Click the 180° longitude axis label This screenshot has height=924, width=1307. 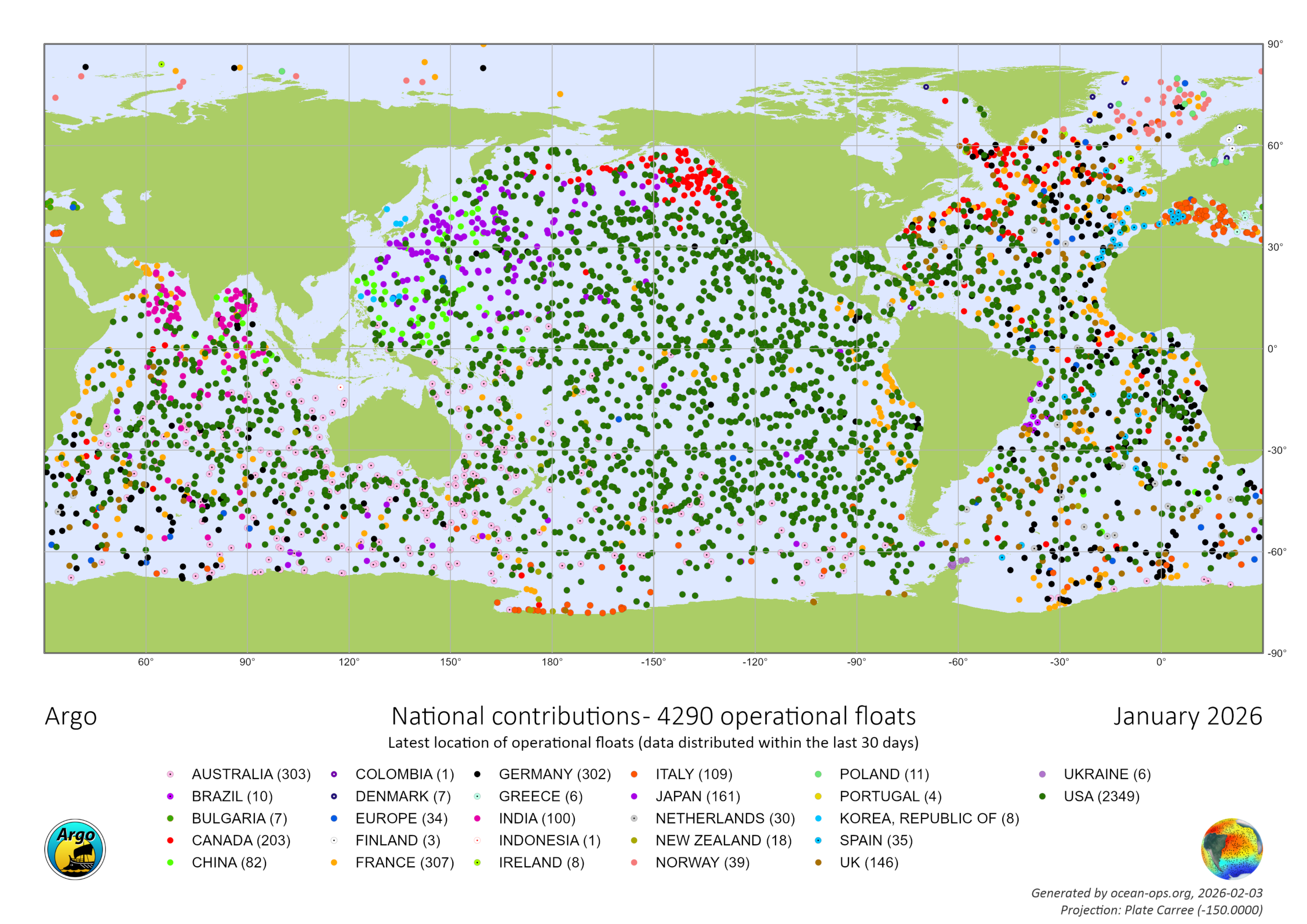(x=551, y=662)
